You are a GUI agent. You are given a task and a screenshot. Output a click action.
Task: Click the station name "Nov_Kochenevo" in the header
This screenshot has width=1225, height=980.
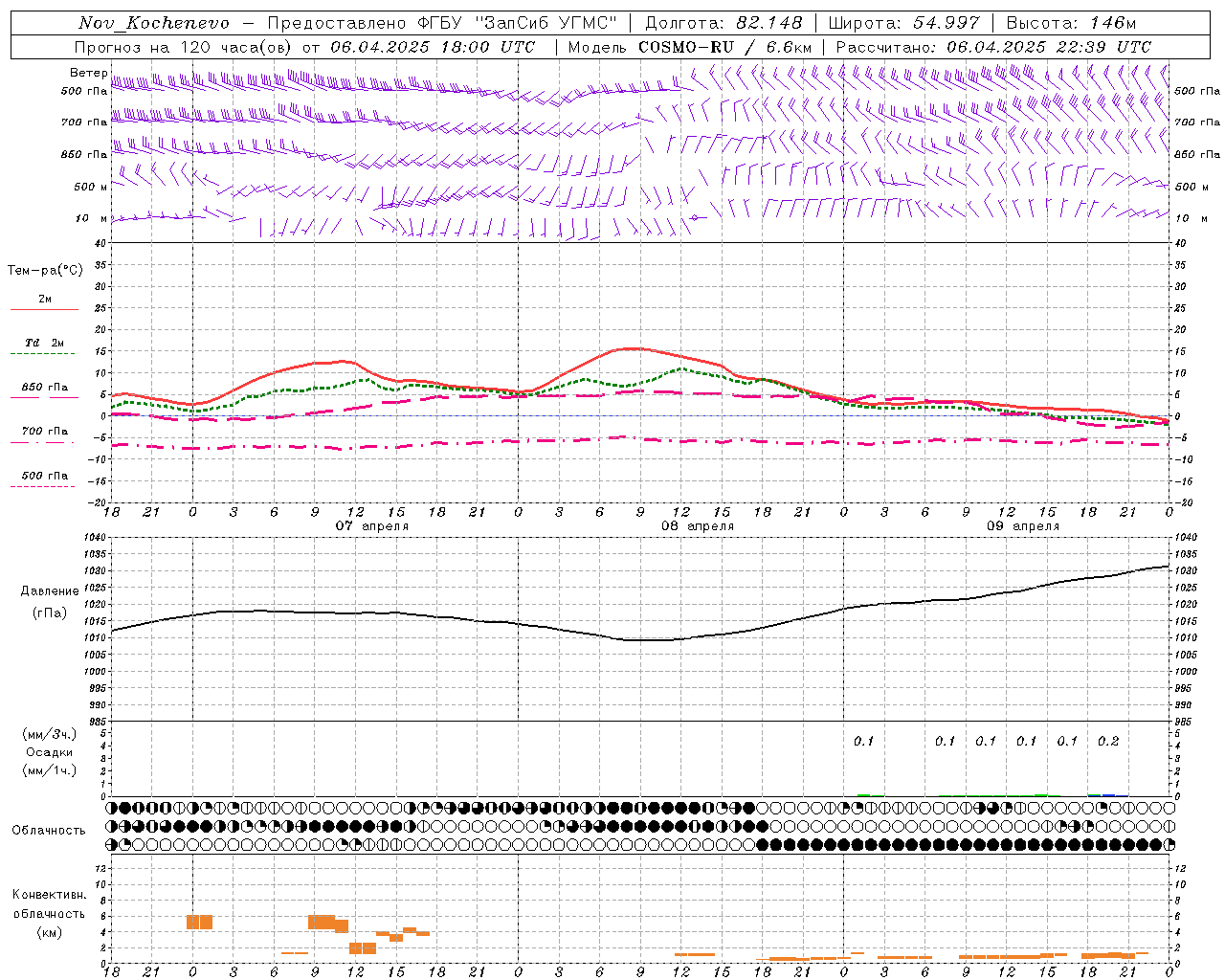pyautogui.click(x=154, y=23)
